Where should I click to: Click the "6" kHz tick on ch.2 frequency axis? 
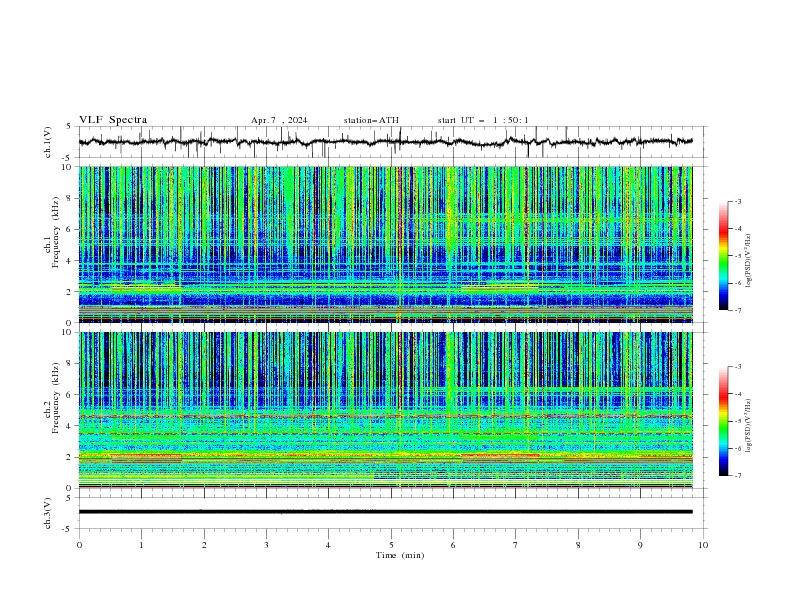pos(71,395)
